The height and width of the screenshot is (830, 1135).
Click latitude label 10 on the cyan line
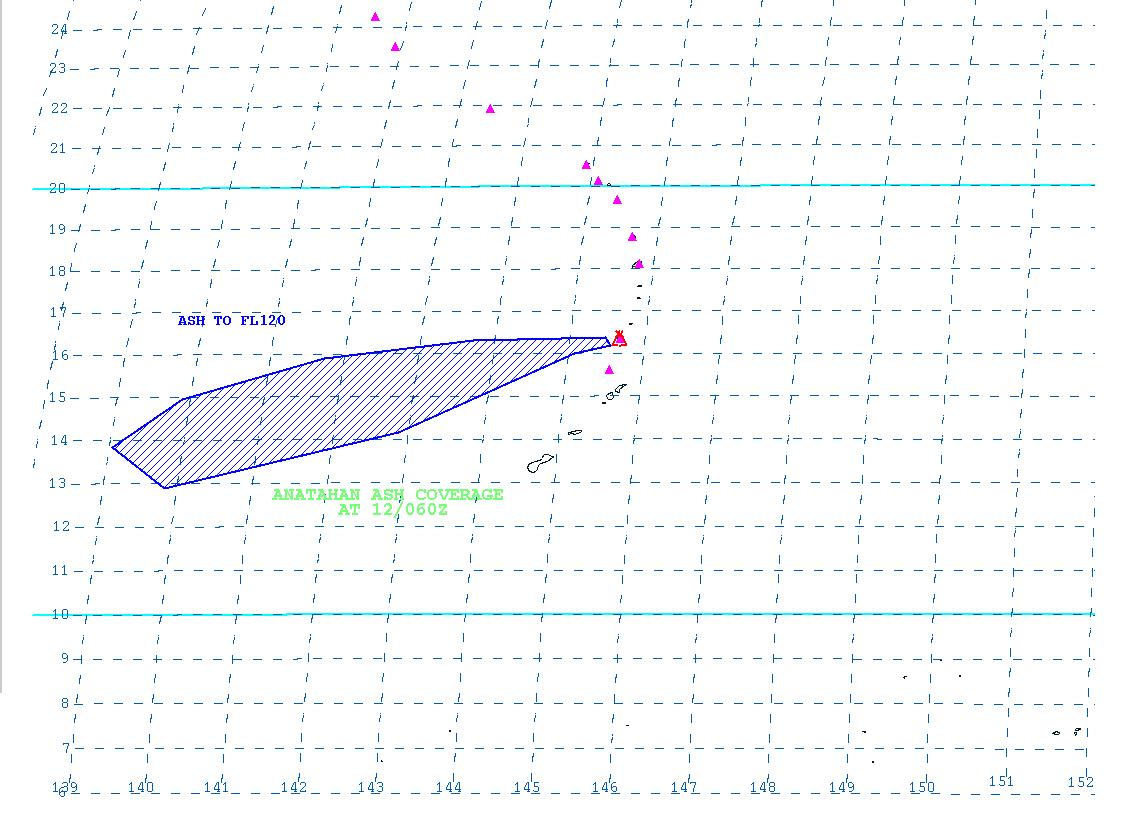(x=60, y=614)
